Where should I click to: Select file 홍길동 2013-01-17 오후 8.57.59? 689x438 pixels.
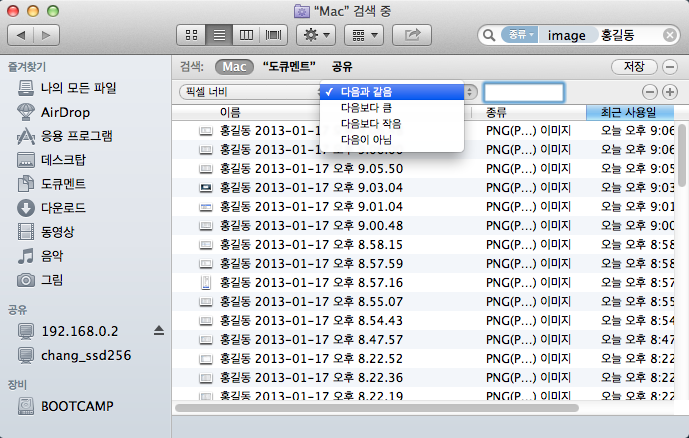[311, 264]
